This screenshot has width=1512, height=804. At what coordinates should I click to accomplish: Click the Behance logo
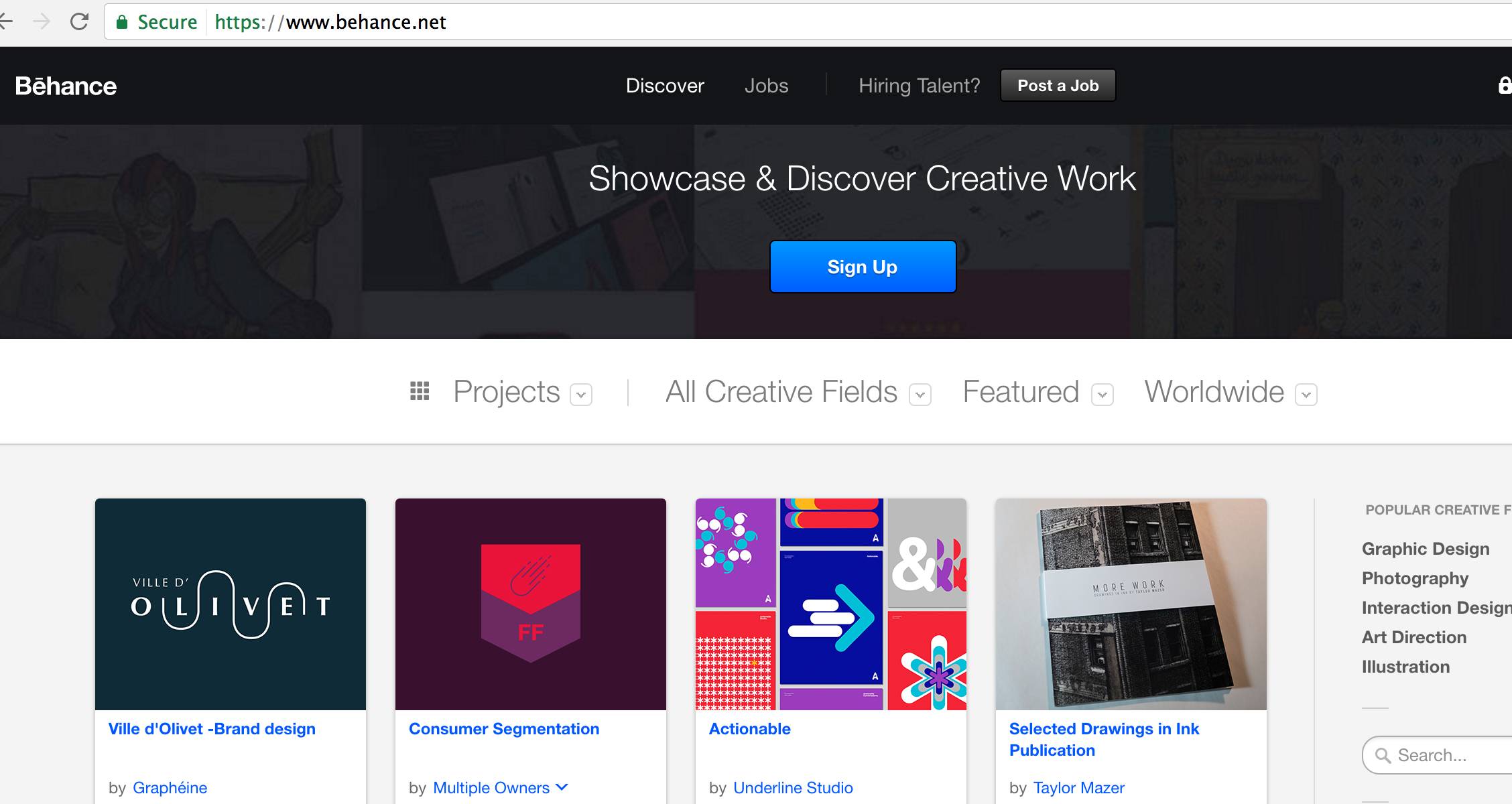(x=66, y=86)
